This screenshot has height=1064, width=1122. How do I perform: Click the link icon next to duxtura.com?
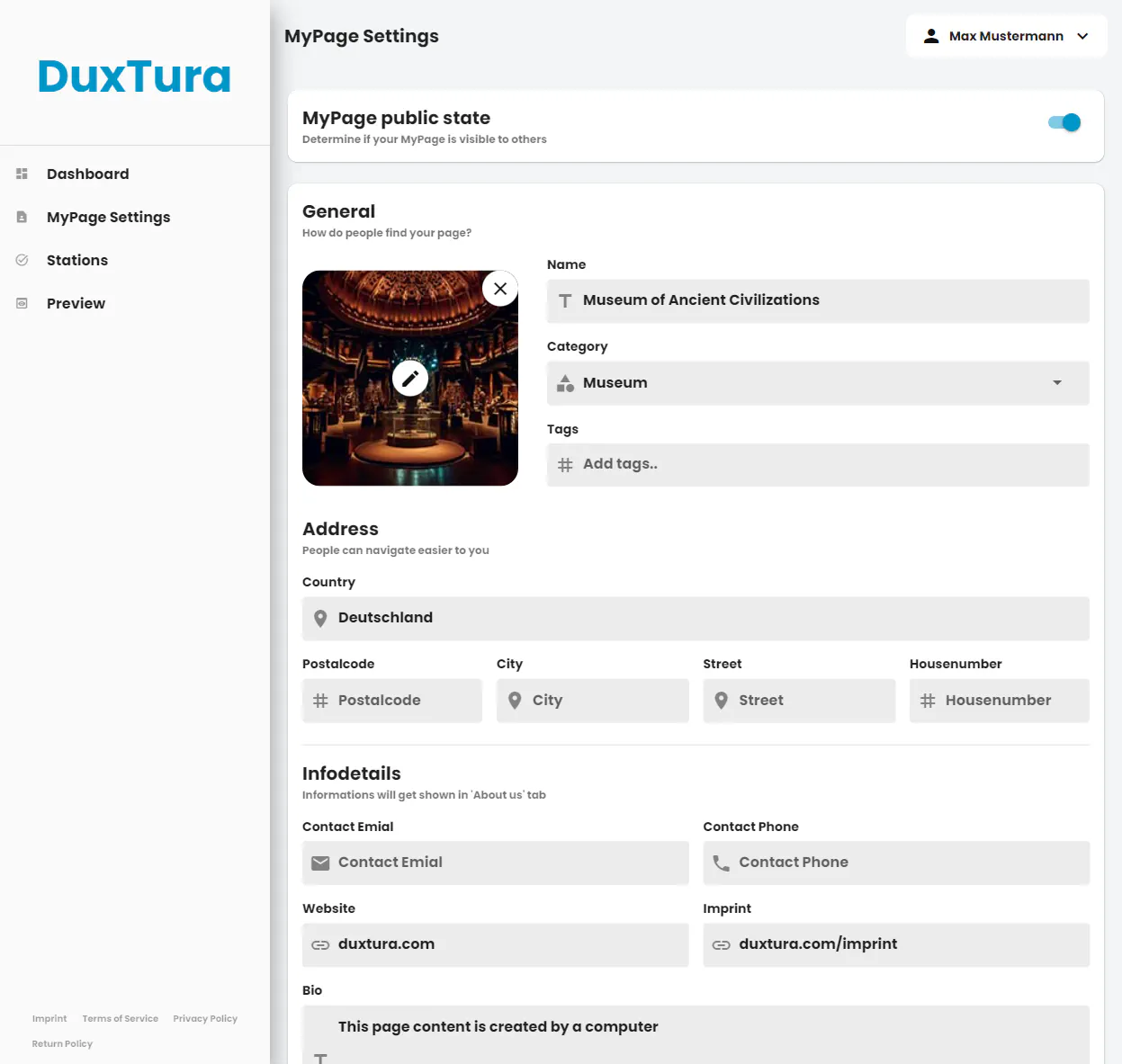click(320, 944)
